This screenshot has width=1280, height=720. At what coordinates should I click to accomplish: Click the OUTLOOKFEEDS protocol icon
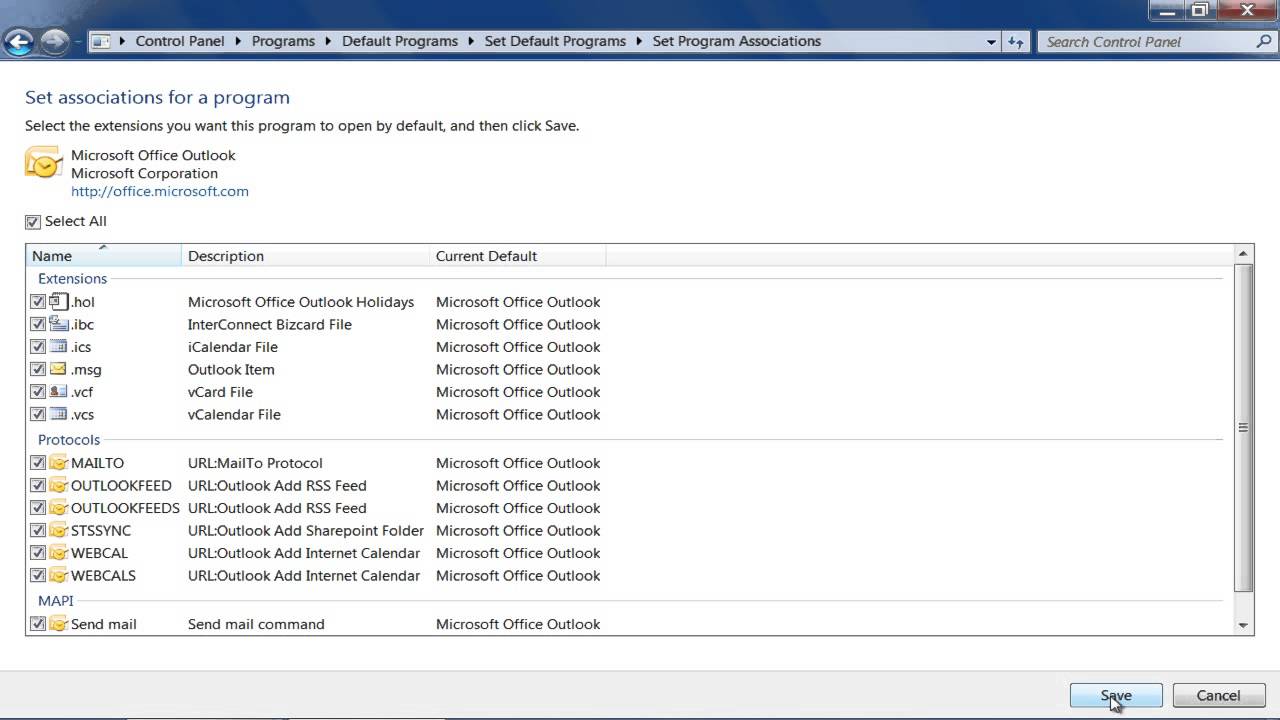coord(58,508)
